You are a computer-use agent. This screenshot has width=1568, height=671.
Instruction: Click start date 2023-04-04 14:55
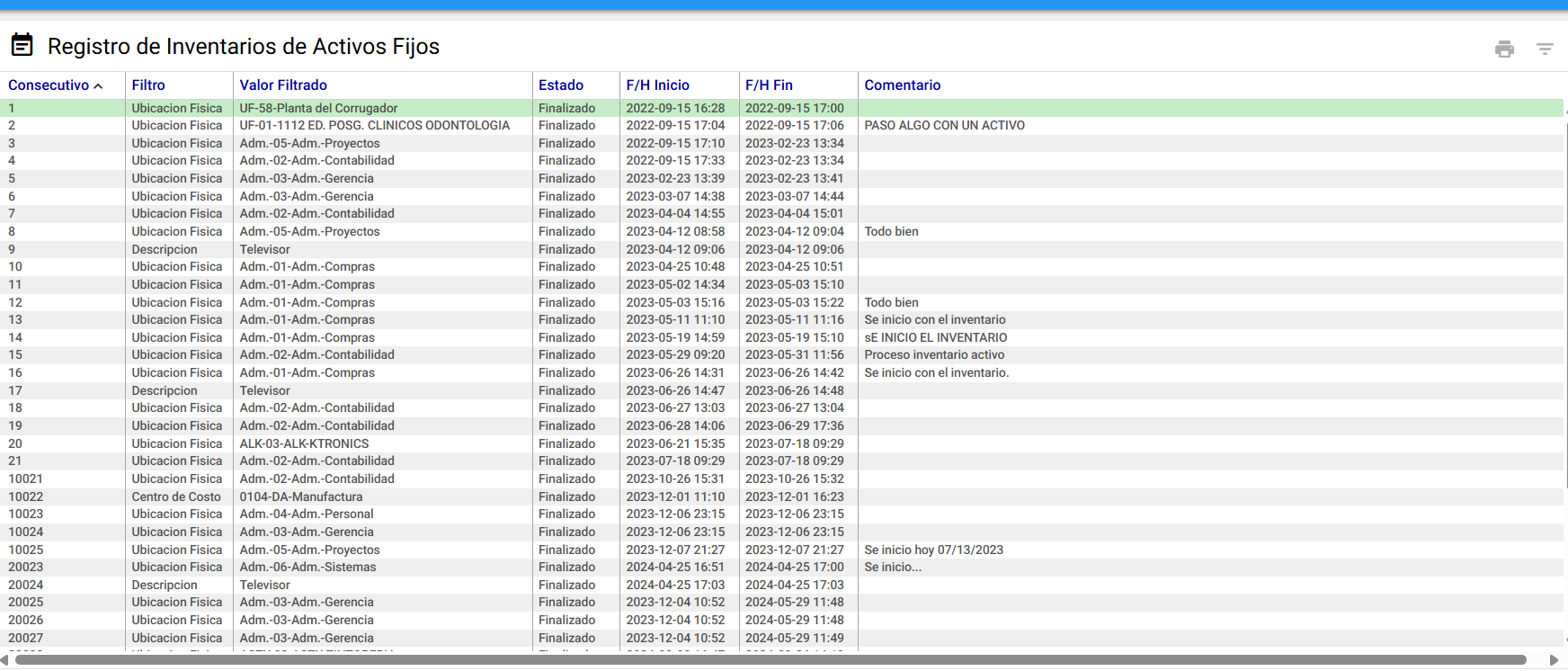[675, 214]
